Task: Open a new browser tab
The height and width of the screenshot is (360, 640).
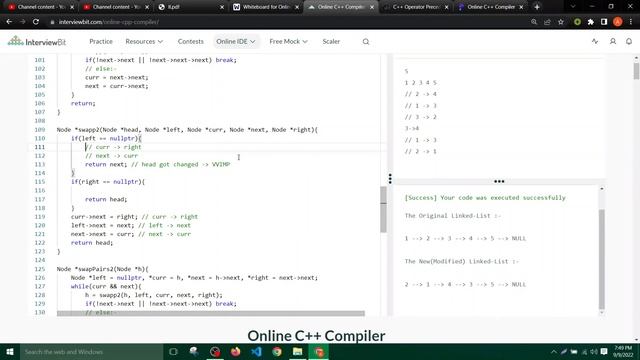Action: pos(537,7)
